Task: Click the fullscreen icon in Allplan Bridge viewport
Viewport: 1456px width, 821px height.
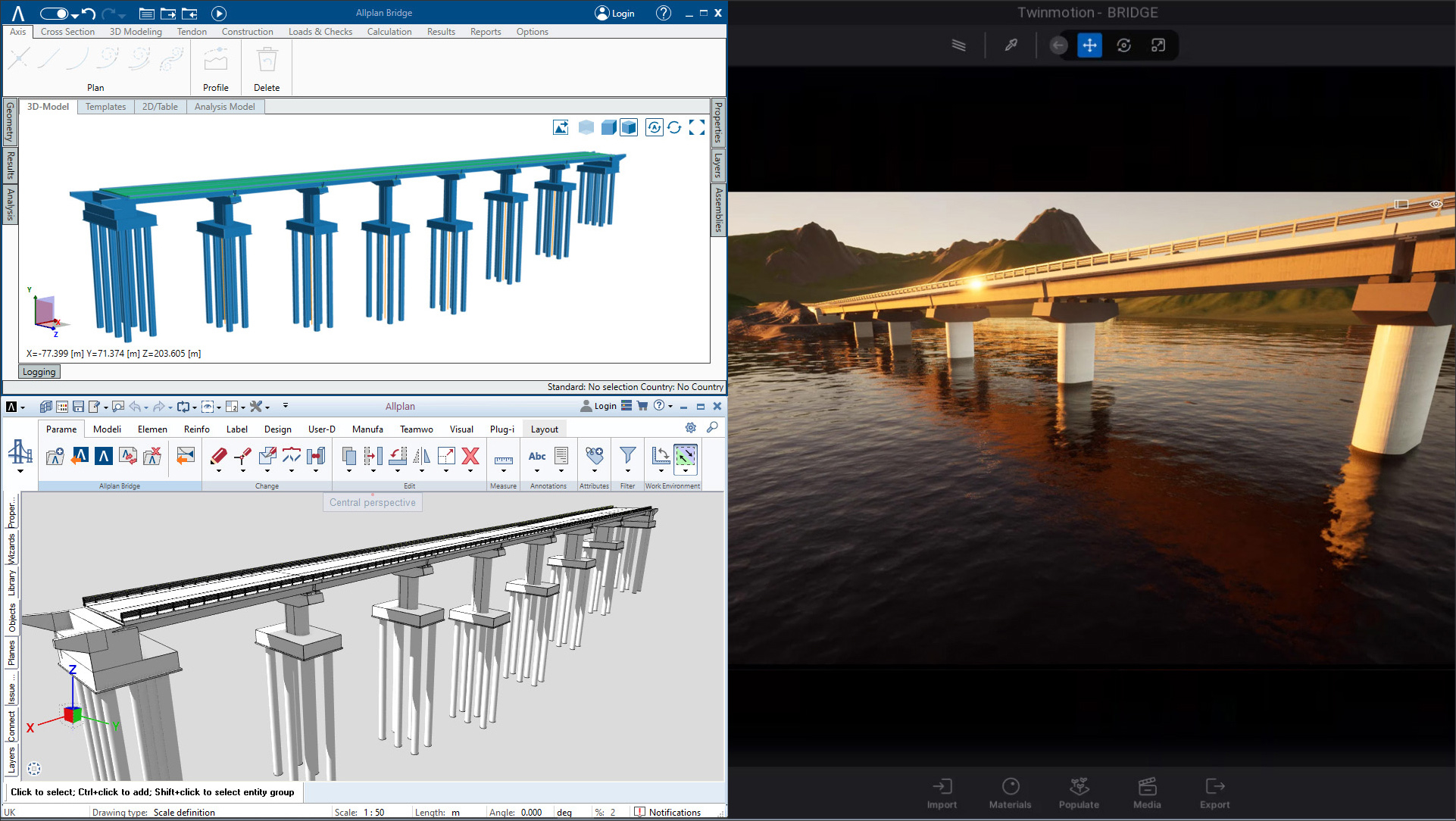Action: (697, 127)
